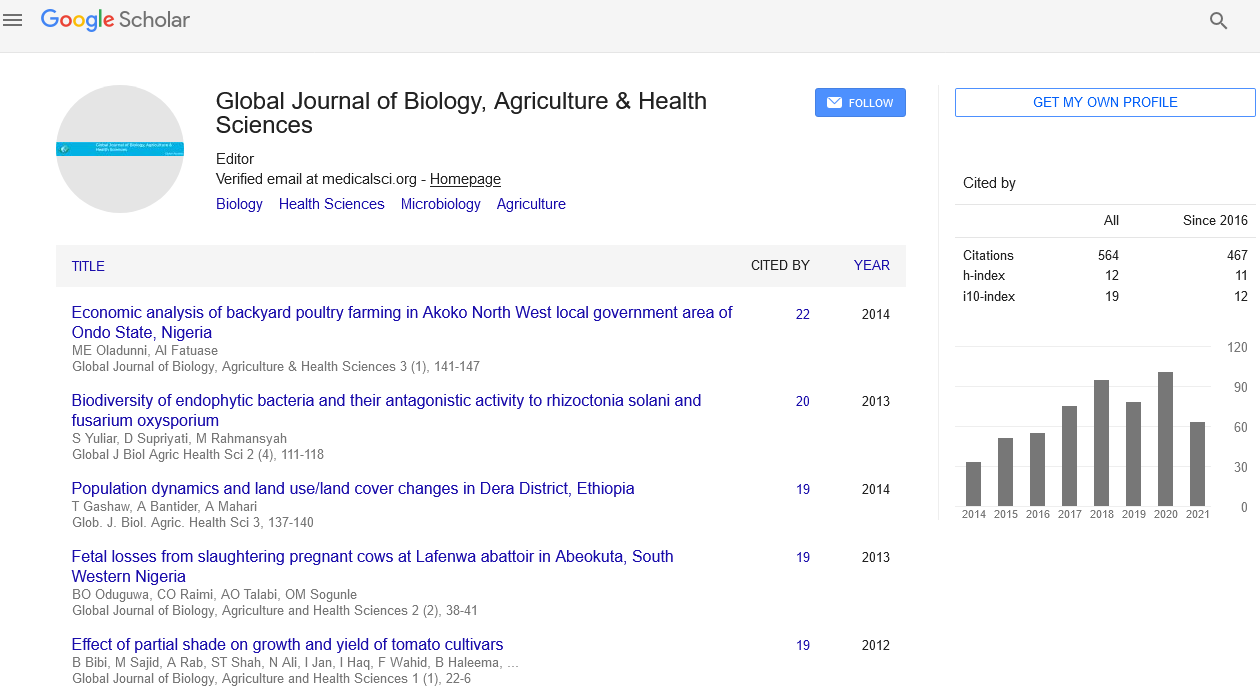Follow this journal profile

pyautogui.click(x=860, y=103)
